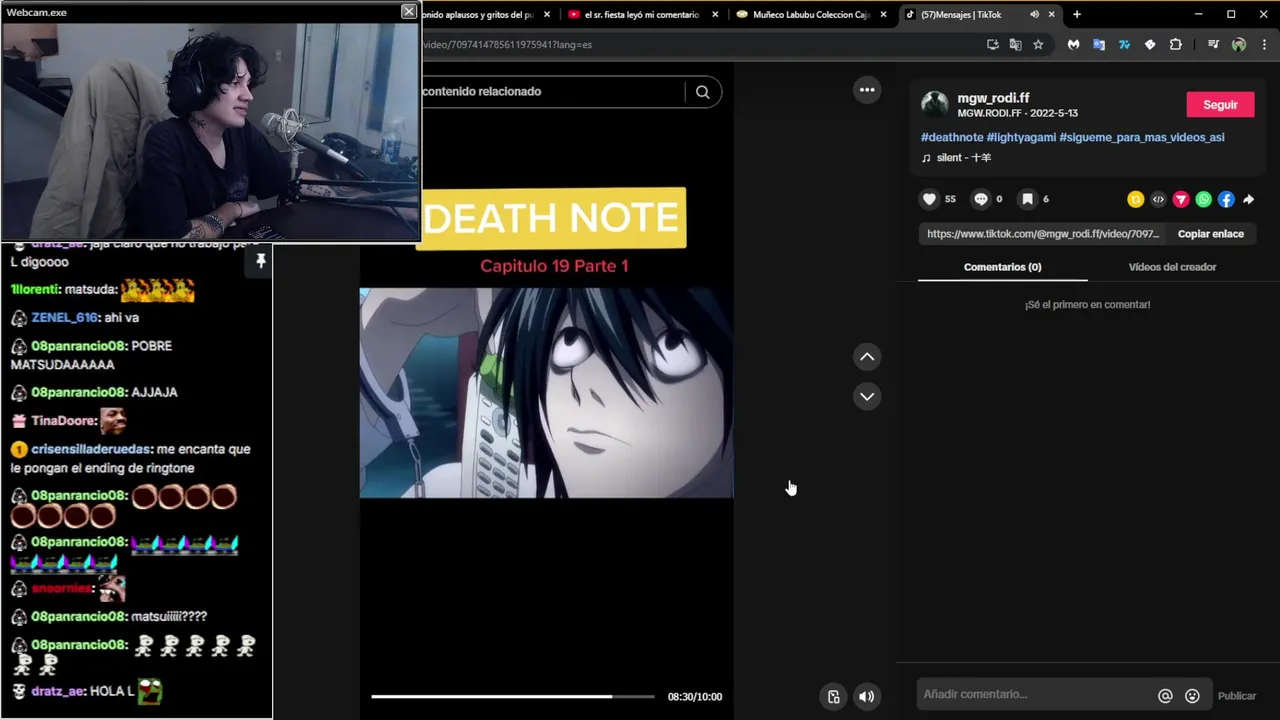1280x720 pixels.
Task: Open more share options arrow
Action: click(x=1248, y=199)
